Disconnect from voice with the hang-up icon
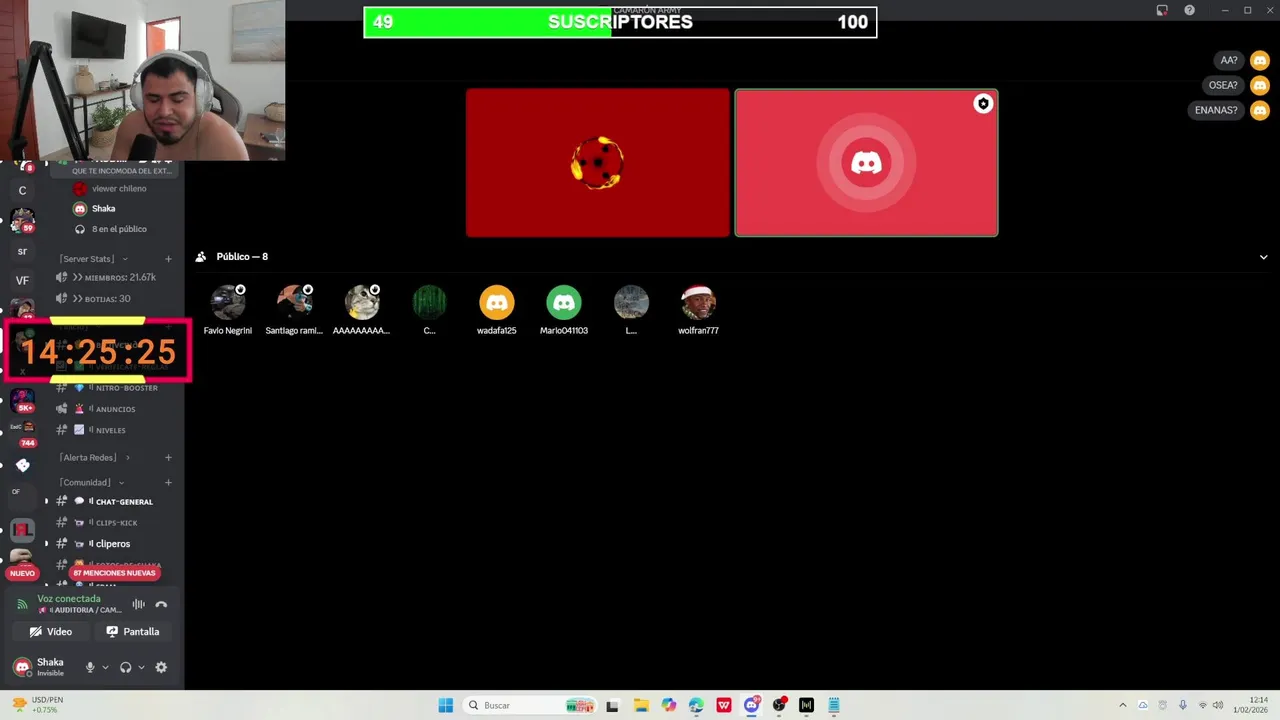This screenshot has width=1280, height=720. 161,604
